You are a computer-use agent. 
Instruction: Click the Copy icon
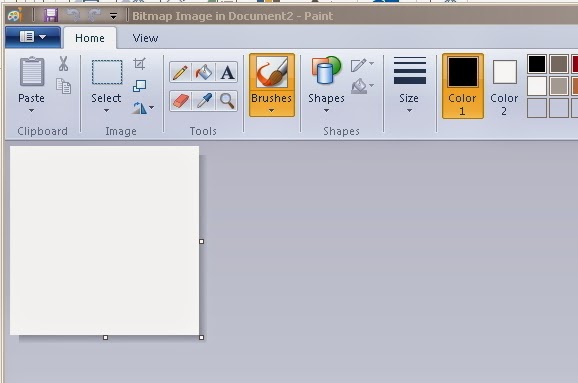click(x=63, y=86)
